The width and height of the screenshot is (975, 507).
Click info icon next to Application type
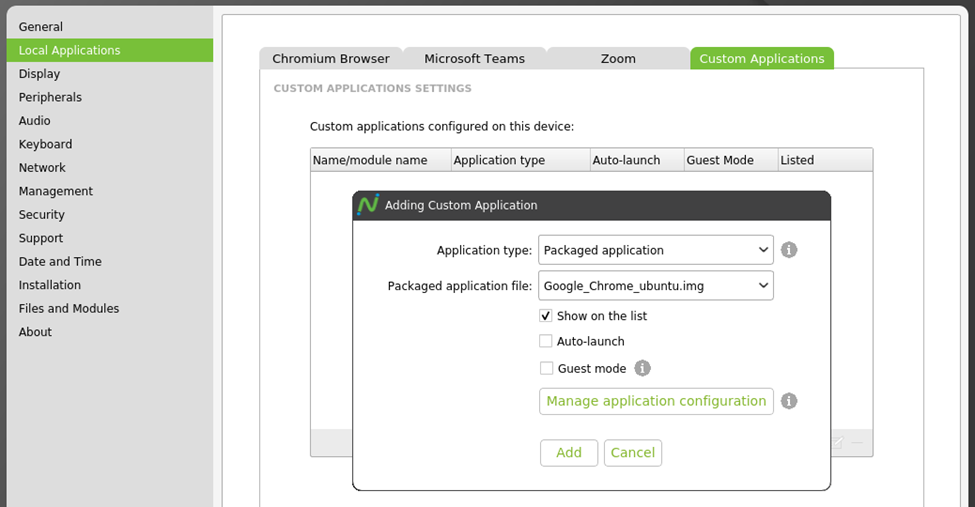[788, 250]
